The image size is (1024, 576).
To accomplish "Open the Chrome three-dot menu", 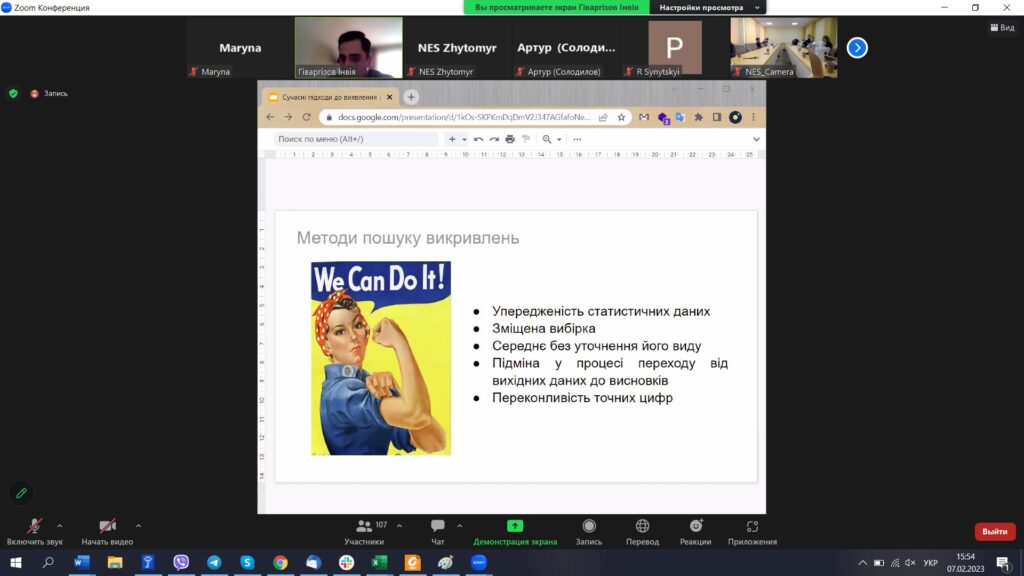I will click(753, 118).
